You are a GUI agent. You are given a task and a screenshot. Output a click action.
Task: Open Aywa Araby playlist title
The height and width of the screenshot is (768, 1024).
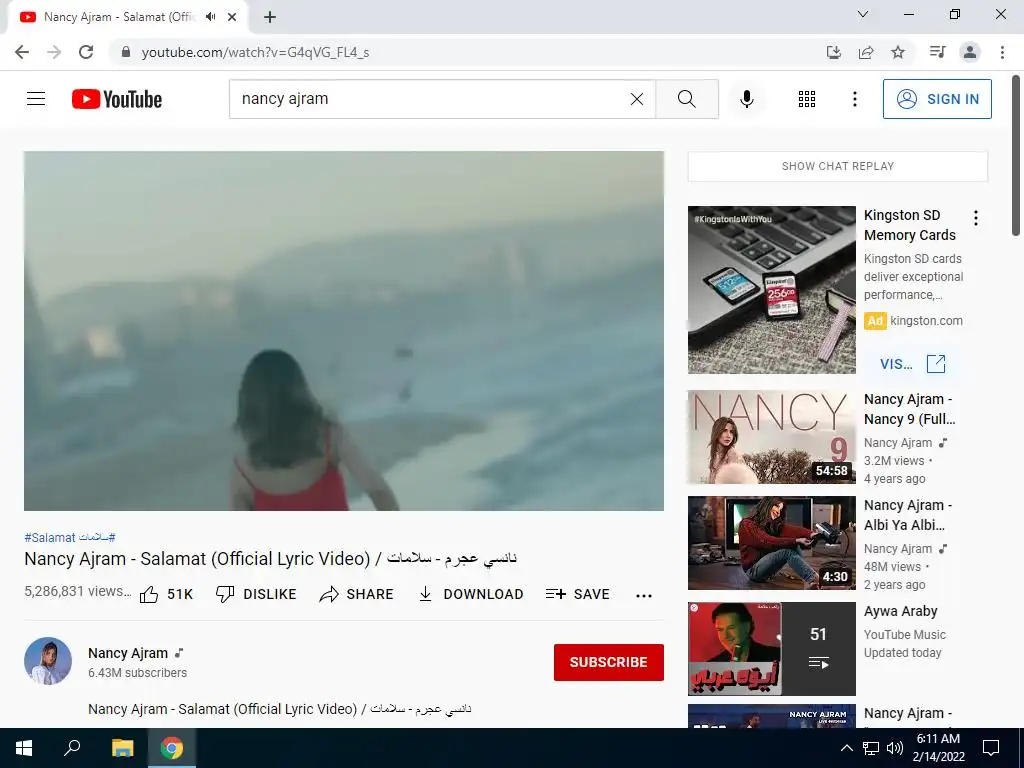(901, 611)
